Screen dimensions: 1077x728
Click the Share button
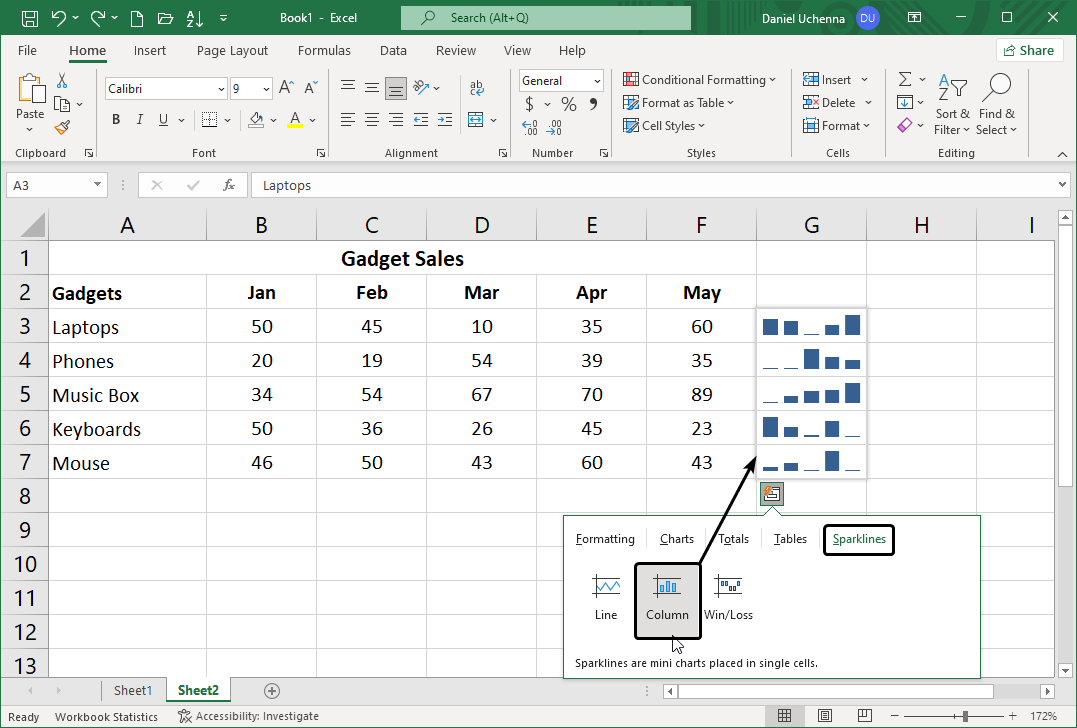coord(1029,49)
